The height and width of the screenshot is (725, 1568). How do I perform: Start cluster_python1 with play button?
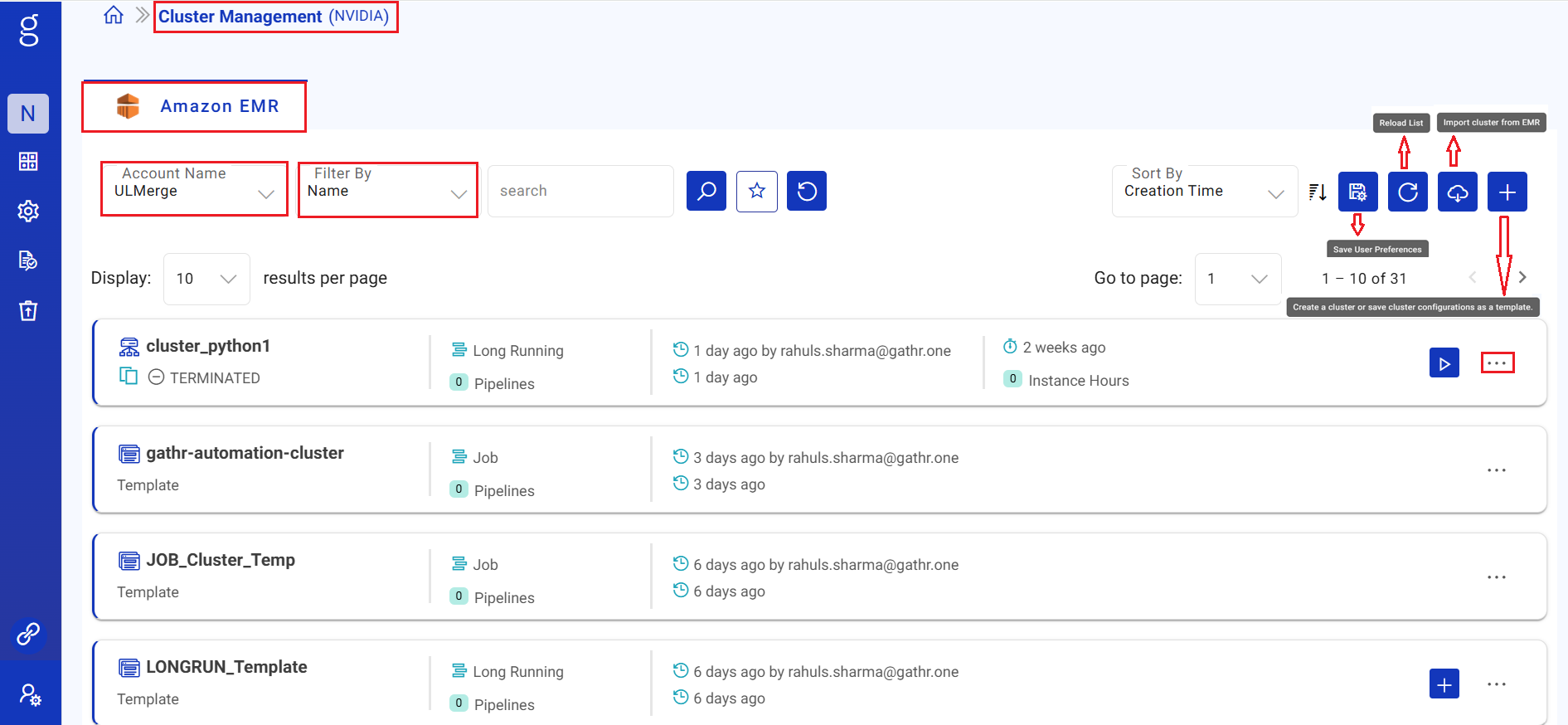[x=1444, y=362]
